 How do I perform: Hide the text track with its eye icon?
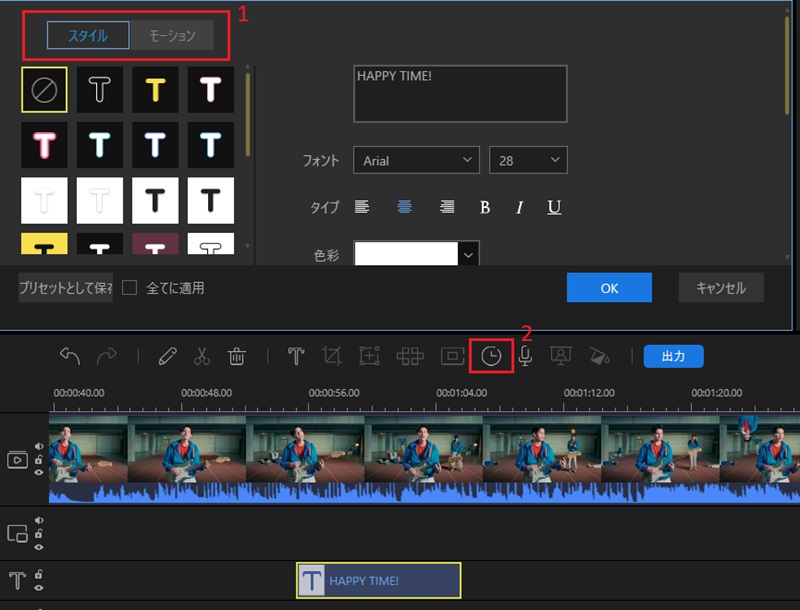(x=39, y=588)
